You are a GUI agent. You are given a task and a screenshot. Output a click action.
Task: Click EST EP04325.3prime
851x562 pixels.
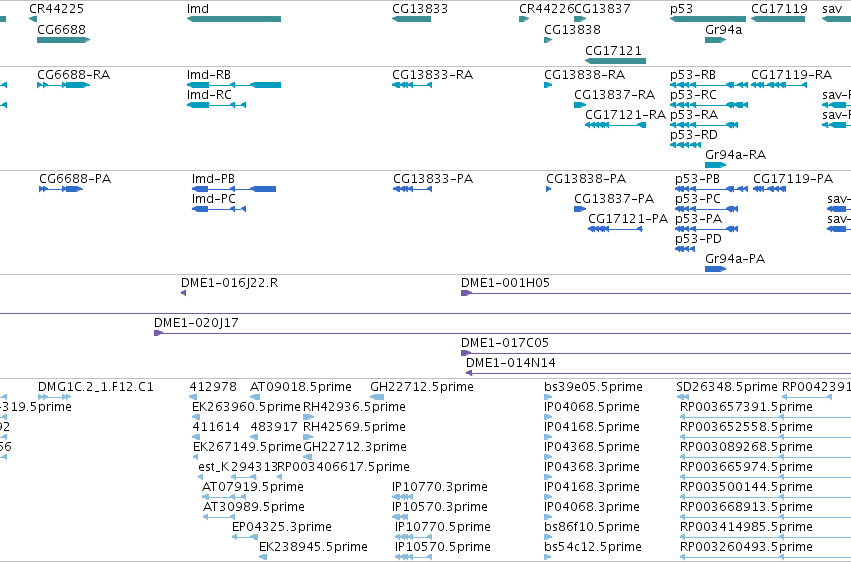245,537
